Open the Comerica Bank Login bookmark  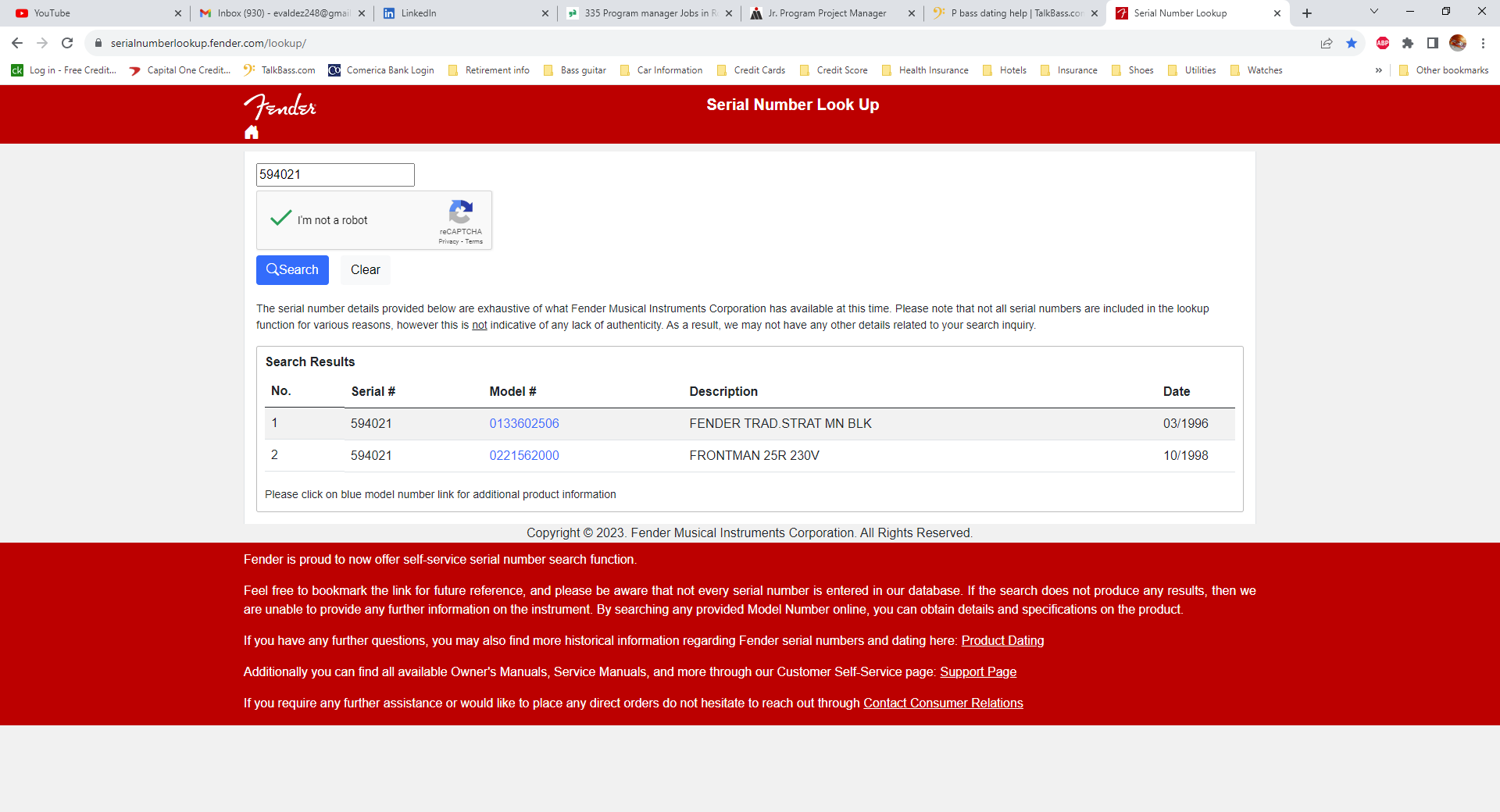pos(381,70)
